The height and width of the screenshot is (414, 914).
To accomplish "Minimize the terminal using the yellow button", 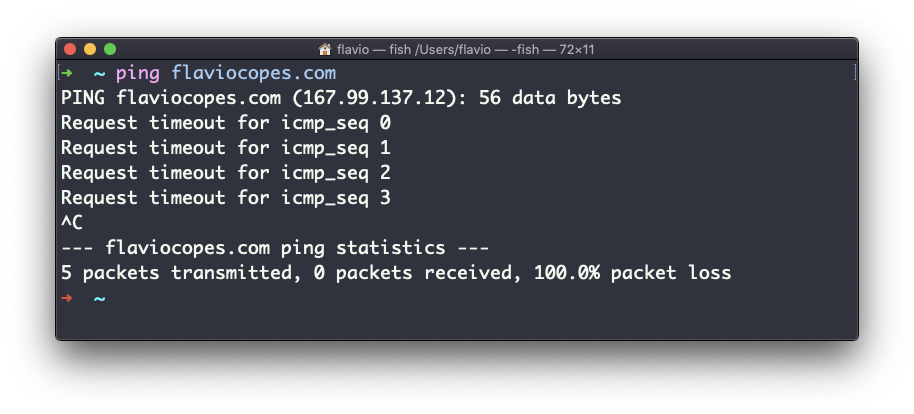I will click(90, 49).
